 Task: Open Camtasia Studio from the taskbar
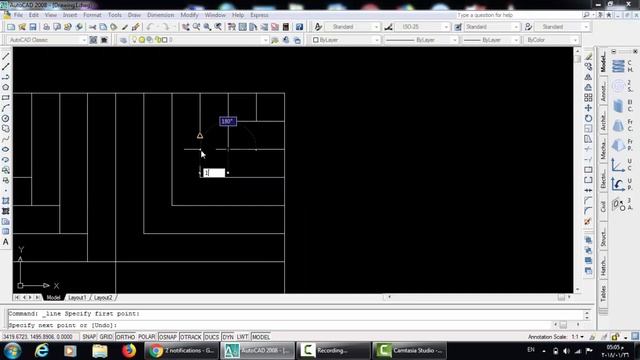tap(409, 351)
